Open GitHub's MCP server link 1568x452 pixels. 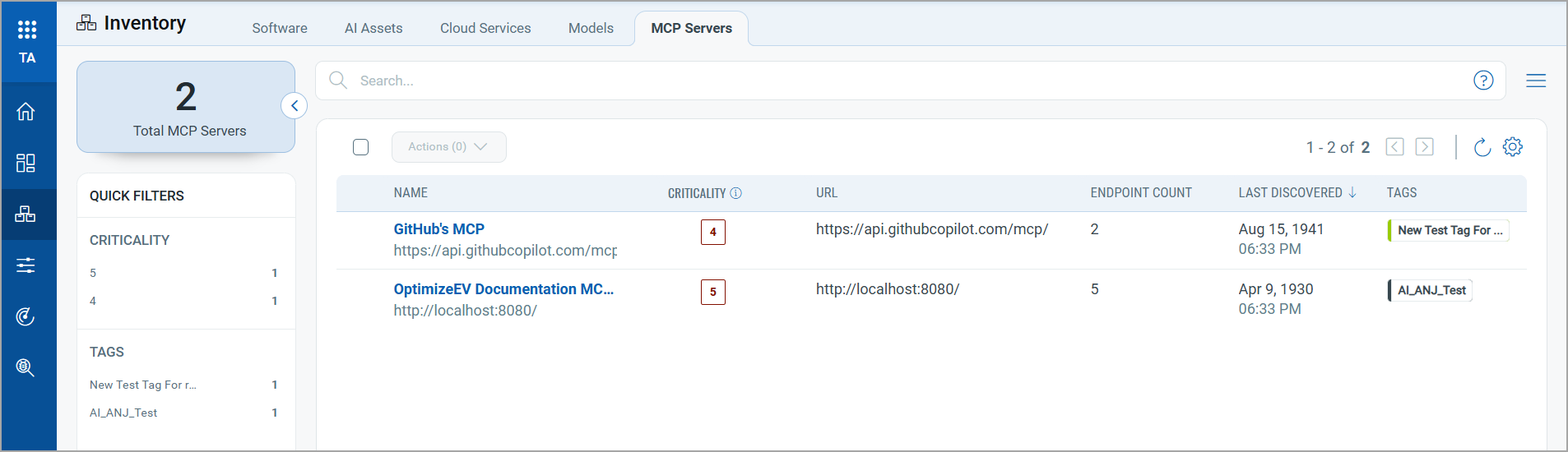pyautogui.click(x=439, y=229)
